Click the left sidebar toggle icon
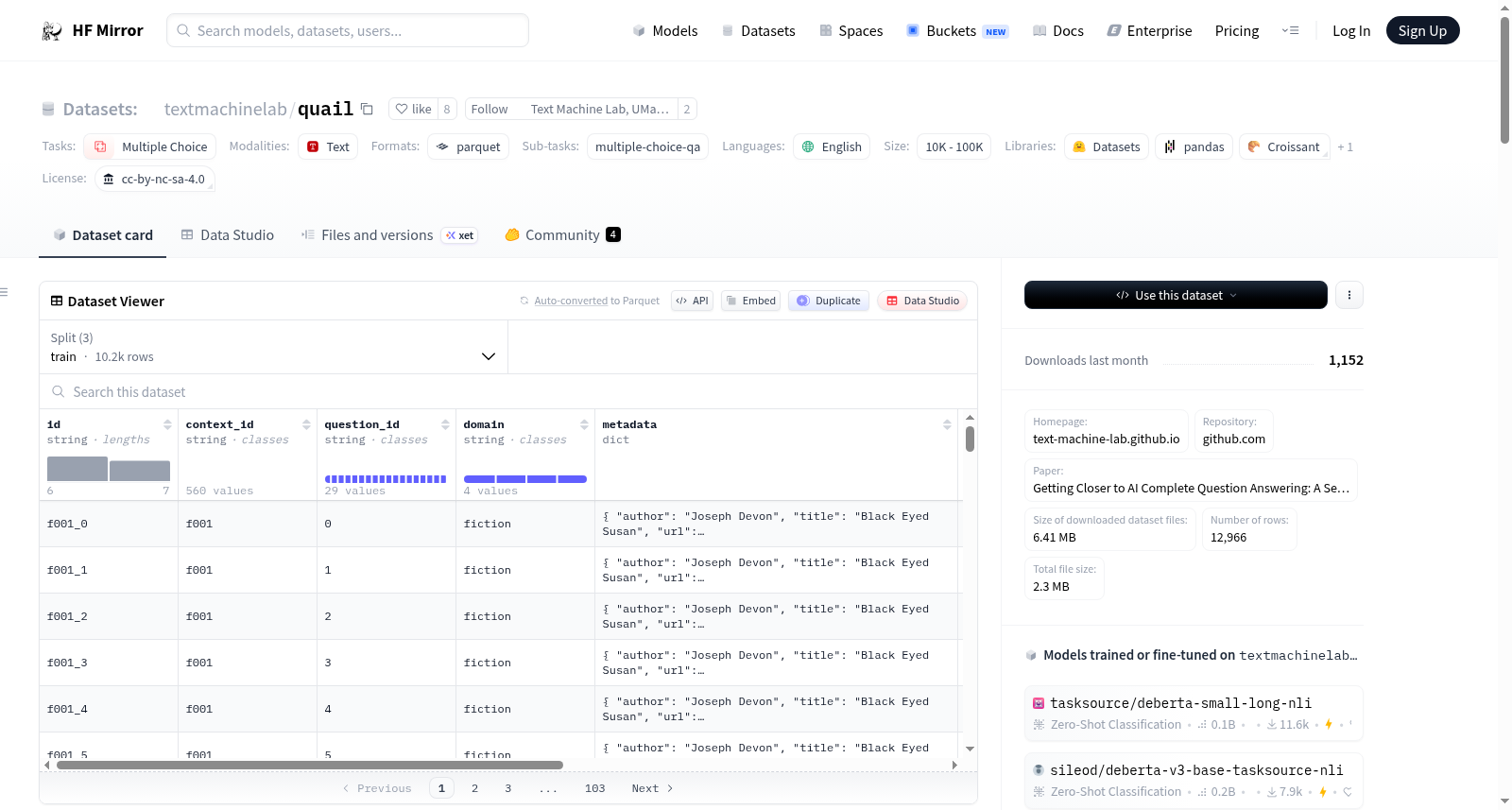1512x810 pixels. [5, 292]
